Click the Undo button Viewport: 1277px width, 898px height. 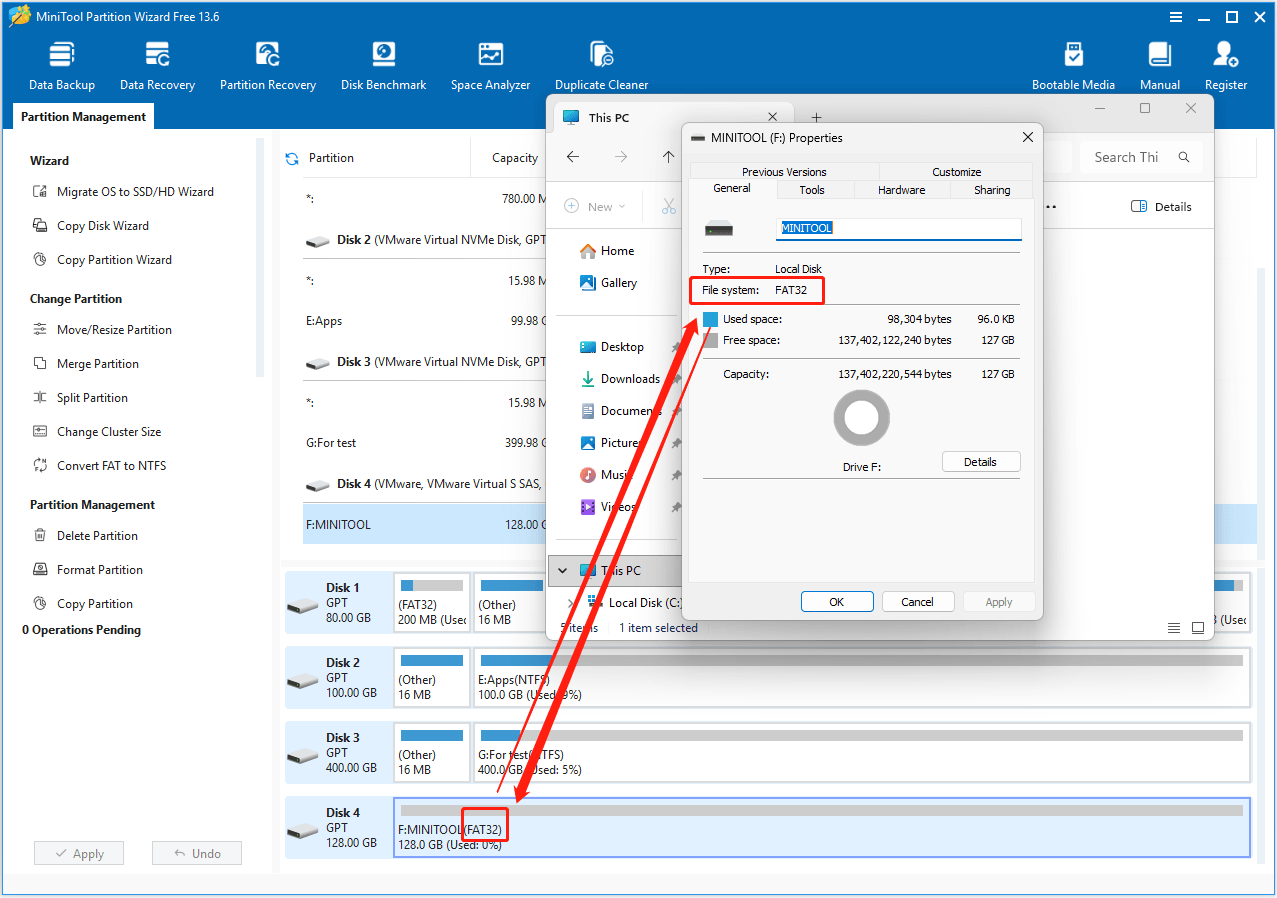[197, 854]
